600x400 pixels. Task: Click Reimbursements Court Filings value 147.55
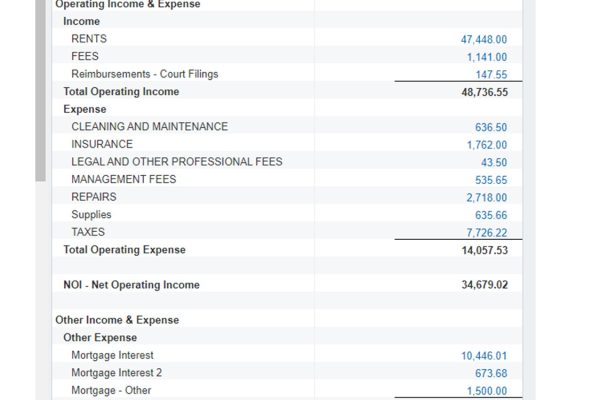pos(491,74)
